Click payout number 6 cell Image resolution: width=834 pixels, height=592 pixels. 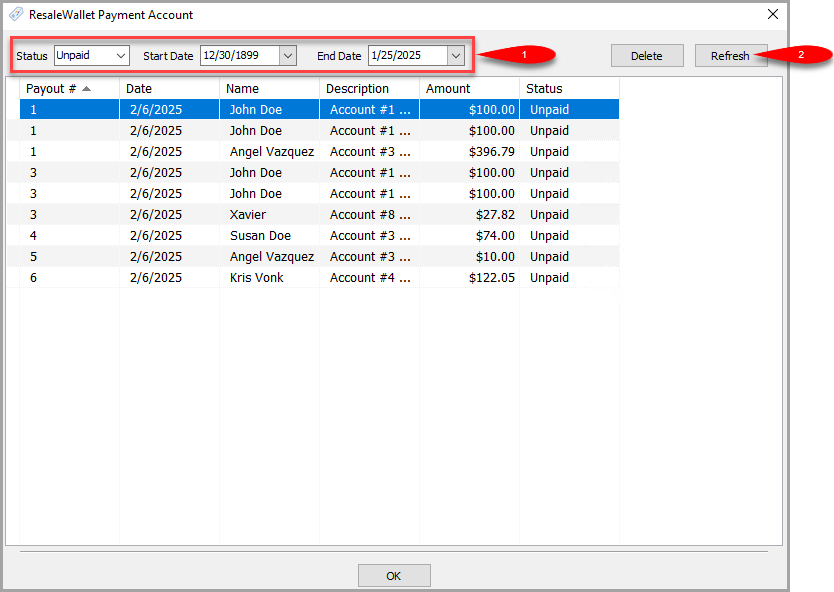pyautogui.click(x=69, y=278)
